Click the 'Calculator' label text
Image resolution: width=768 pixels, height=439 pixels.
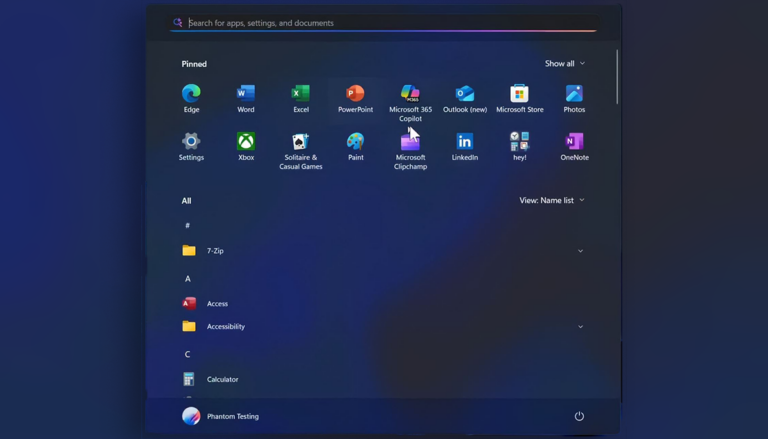click(222, 379)
